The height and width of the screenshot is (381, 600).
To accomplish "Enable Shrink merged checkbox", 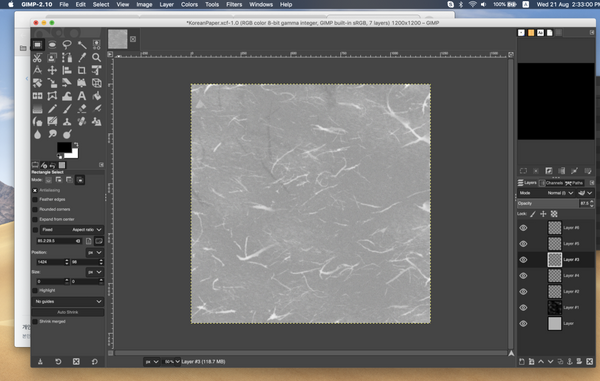I will tap(35, 322).
